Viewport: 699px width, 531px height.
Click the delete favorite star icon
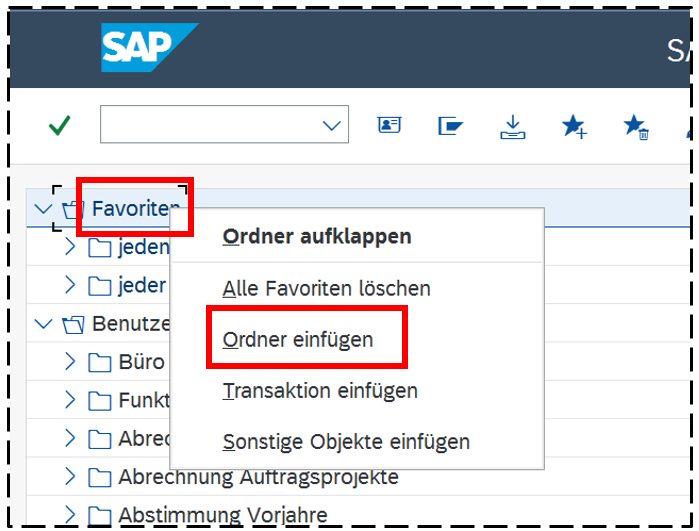click(x=636, y=126)
